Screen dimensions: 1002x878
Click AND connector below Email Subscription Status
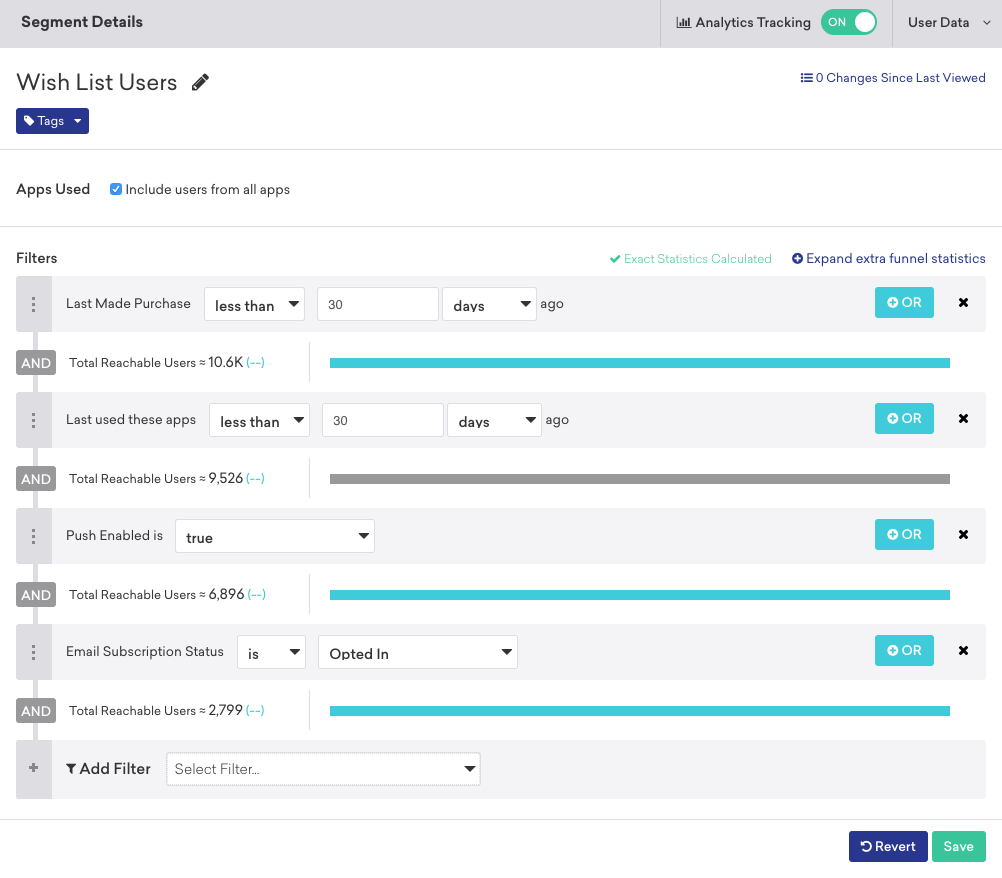pyautogui.click(x=36, y=711)
